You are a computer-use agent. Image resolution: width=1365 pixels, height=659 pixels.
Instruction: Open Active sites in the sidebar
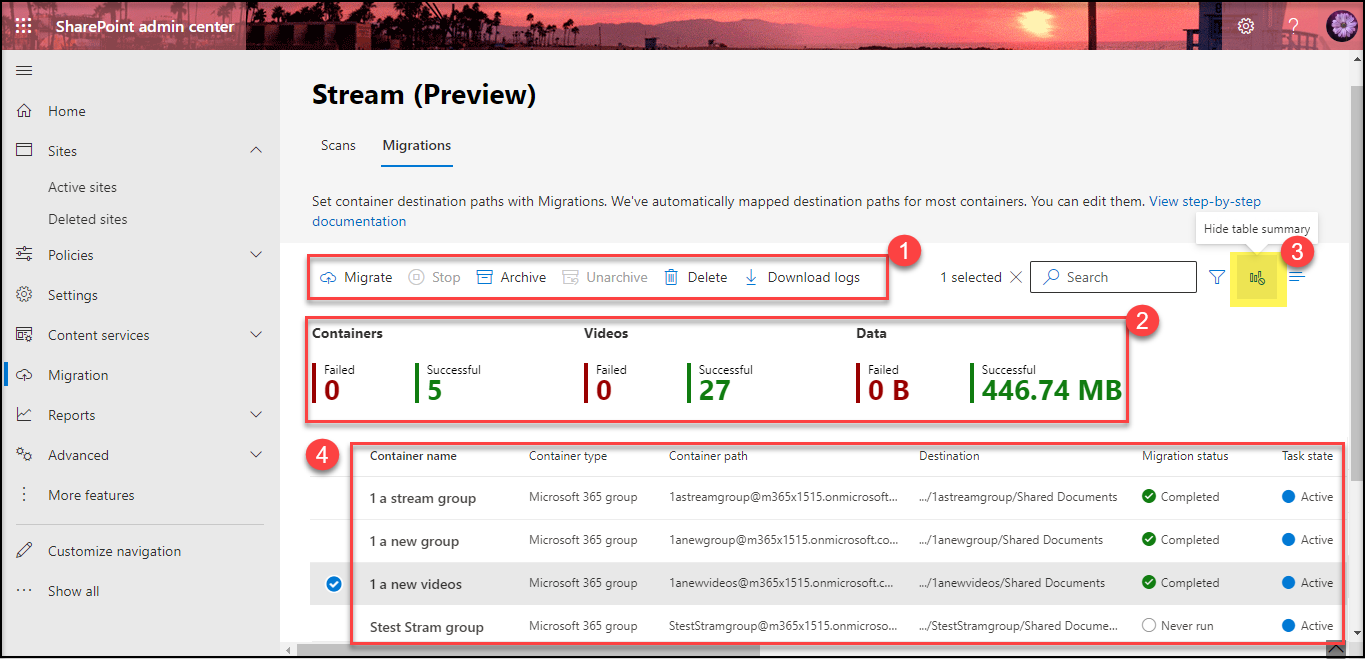pyautogui.click(x=82, y=187)
